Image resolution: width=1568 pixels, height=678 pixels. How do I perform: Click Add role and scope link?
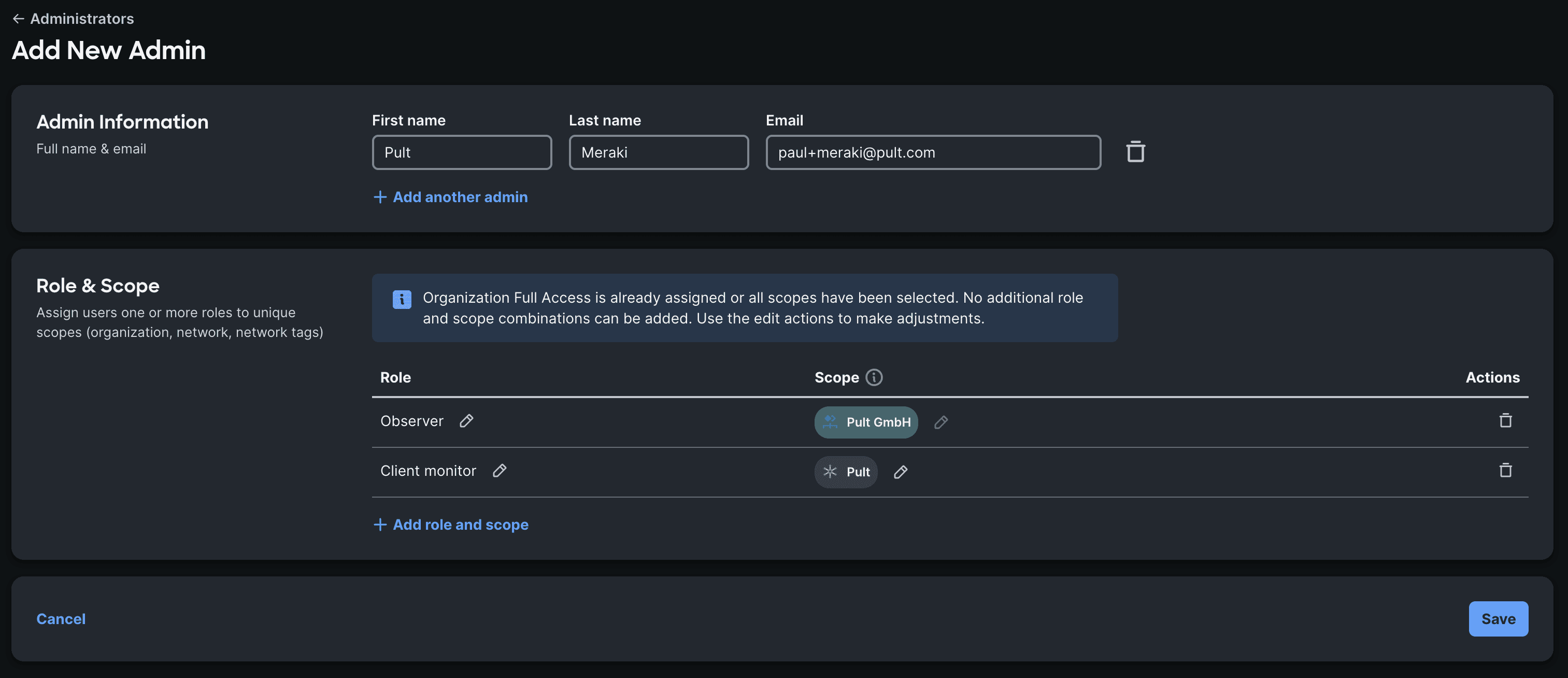(451, 525)
